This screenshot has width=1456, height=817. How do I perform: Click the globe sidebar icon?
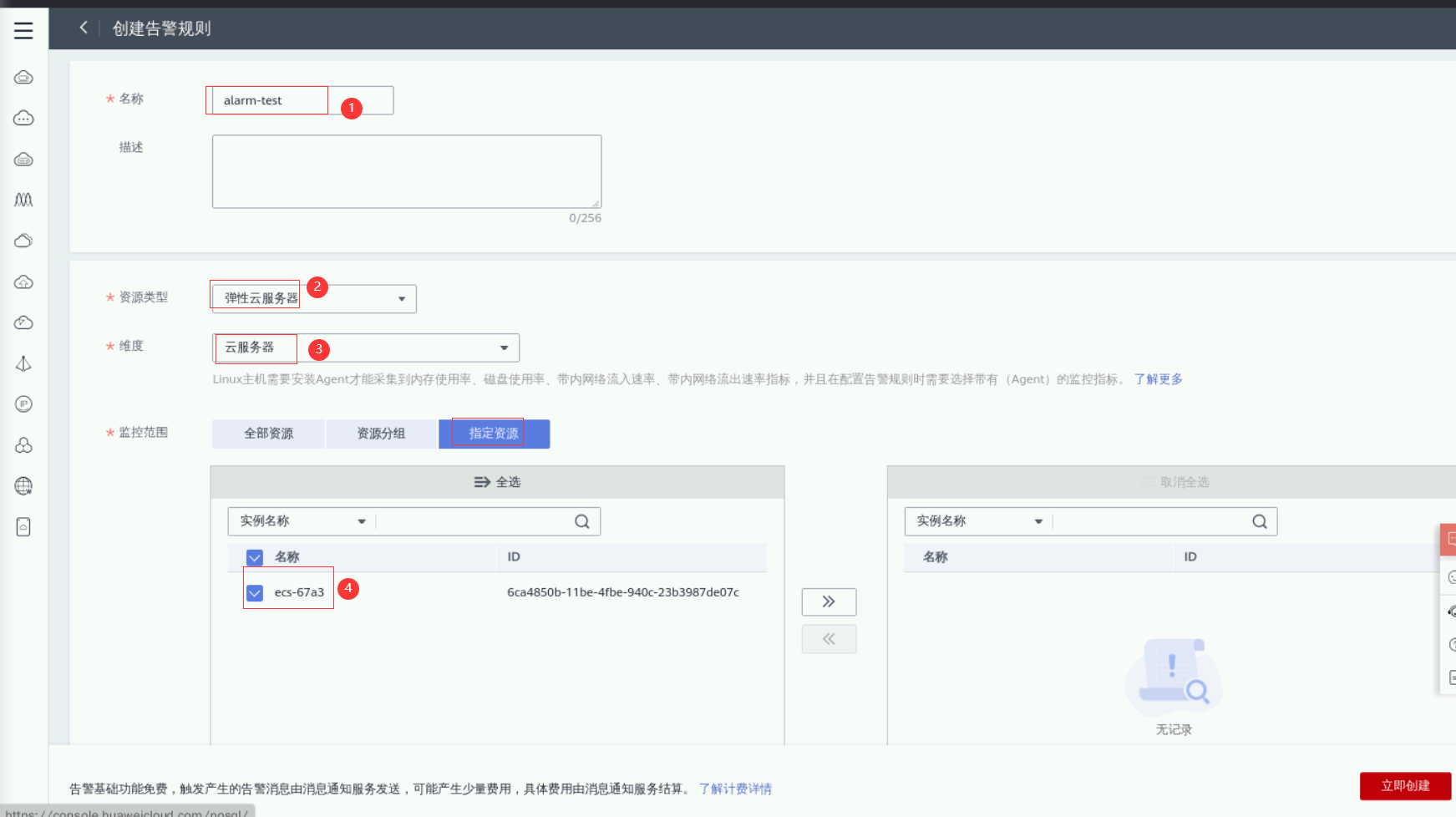point(23,486)
